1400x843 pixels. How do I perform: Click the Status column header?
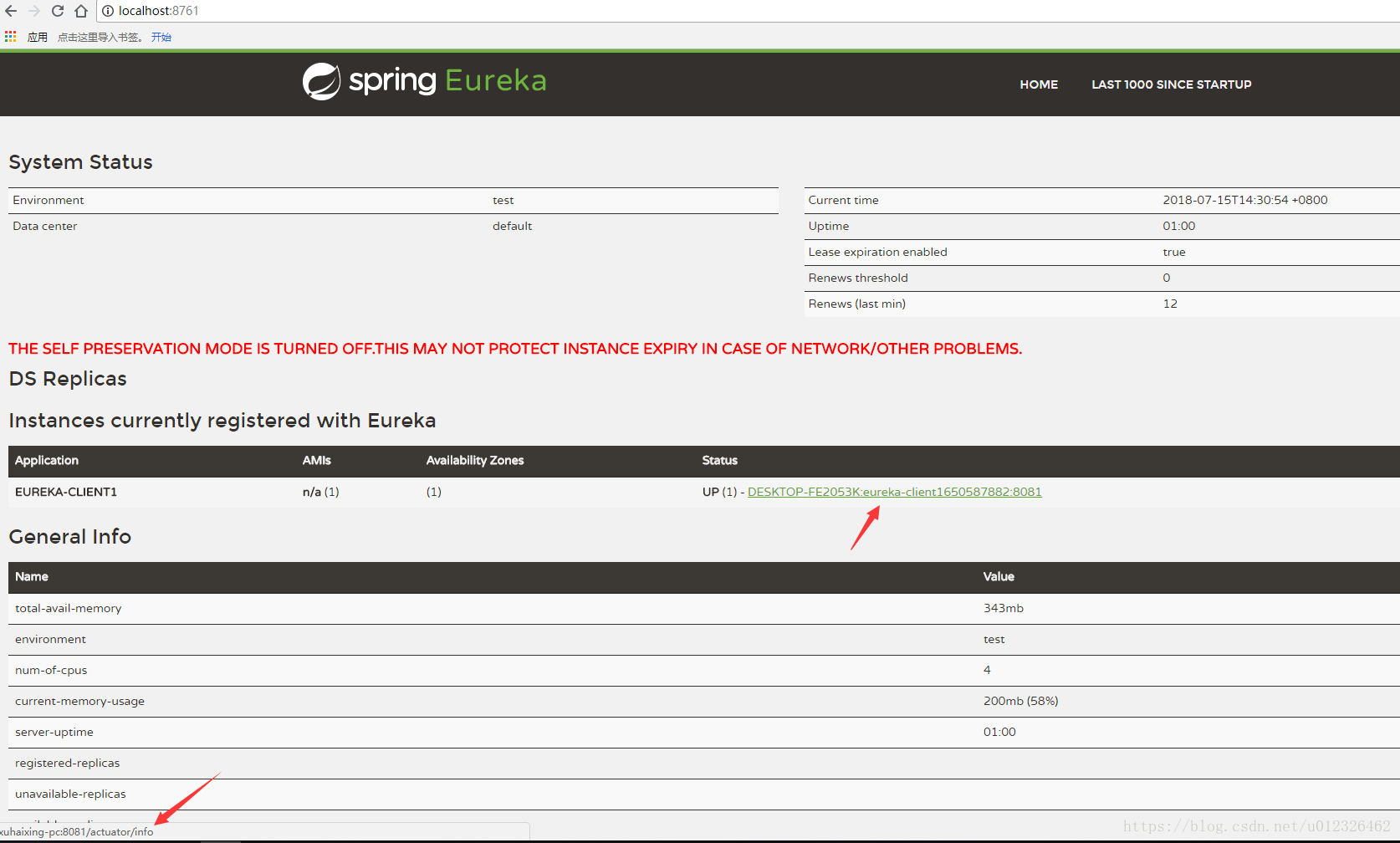(720, 461)
